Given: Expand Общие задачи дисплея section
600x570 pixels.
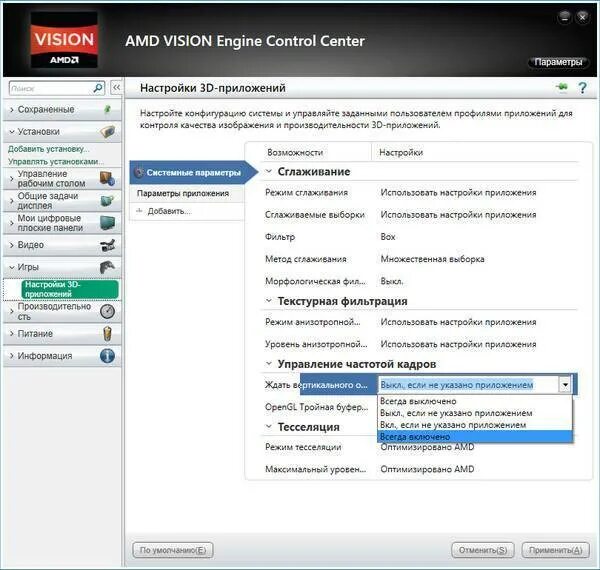Looking at the screenshot, I should pyautogui.click(x=11, y=201).
